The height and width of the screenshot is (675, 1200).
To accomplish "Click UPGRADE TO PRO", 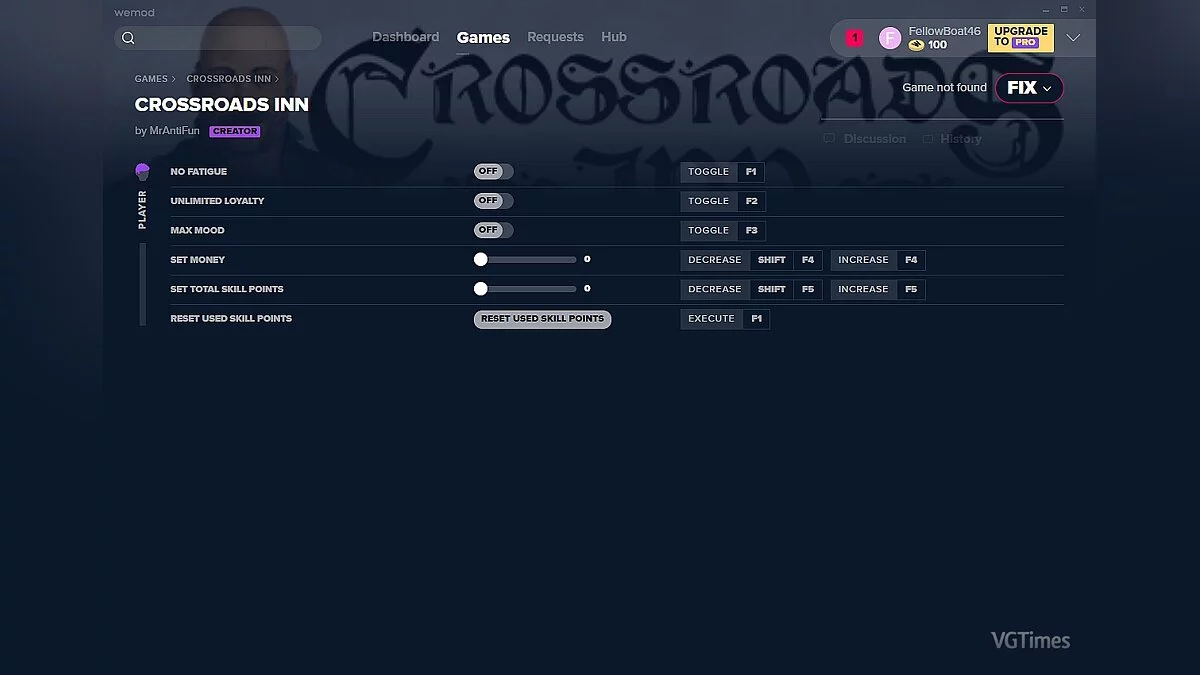I will pyautogui.click(x=1020, y=37).
